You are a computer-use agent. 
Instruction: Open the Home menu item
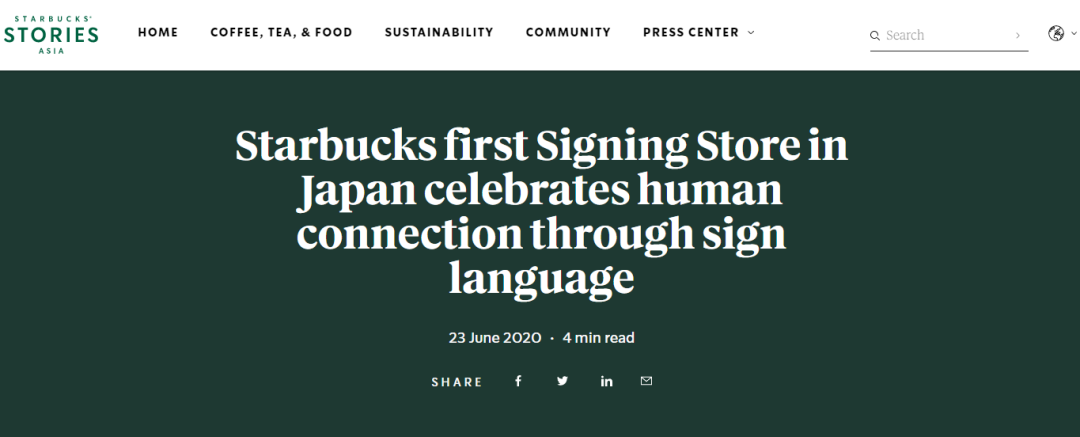tap(158, 32)
